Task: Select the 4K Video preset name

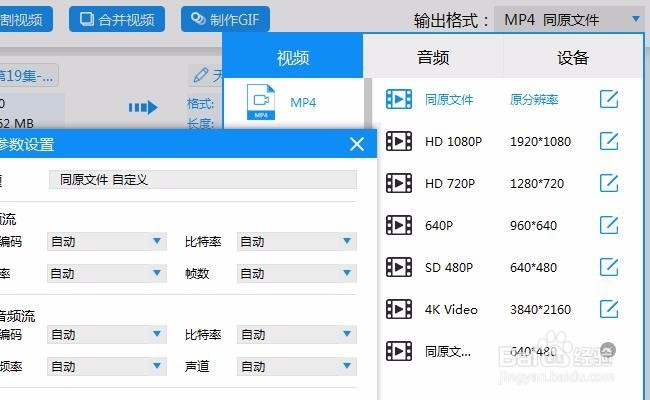Action: [451, 309]
